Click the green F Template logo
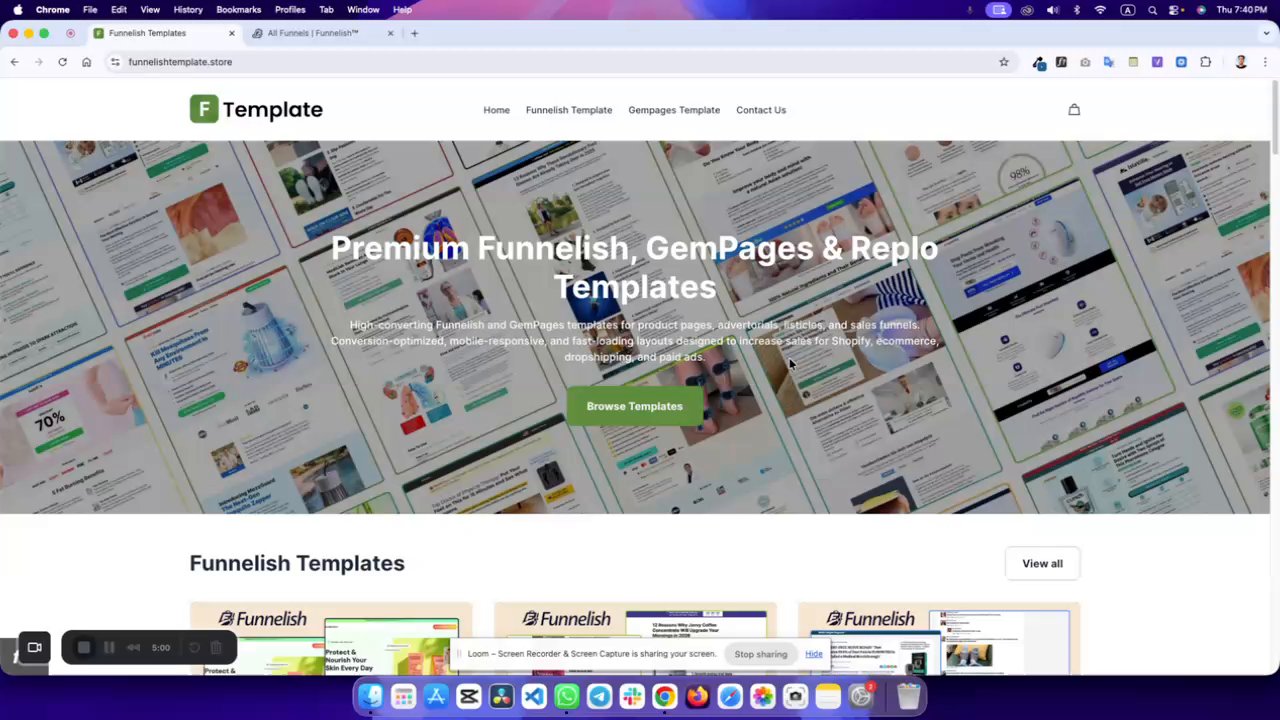The width and height of the screenshot is (1280, 720). 256,109
